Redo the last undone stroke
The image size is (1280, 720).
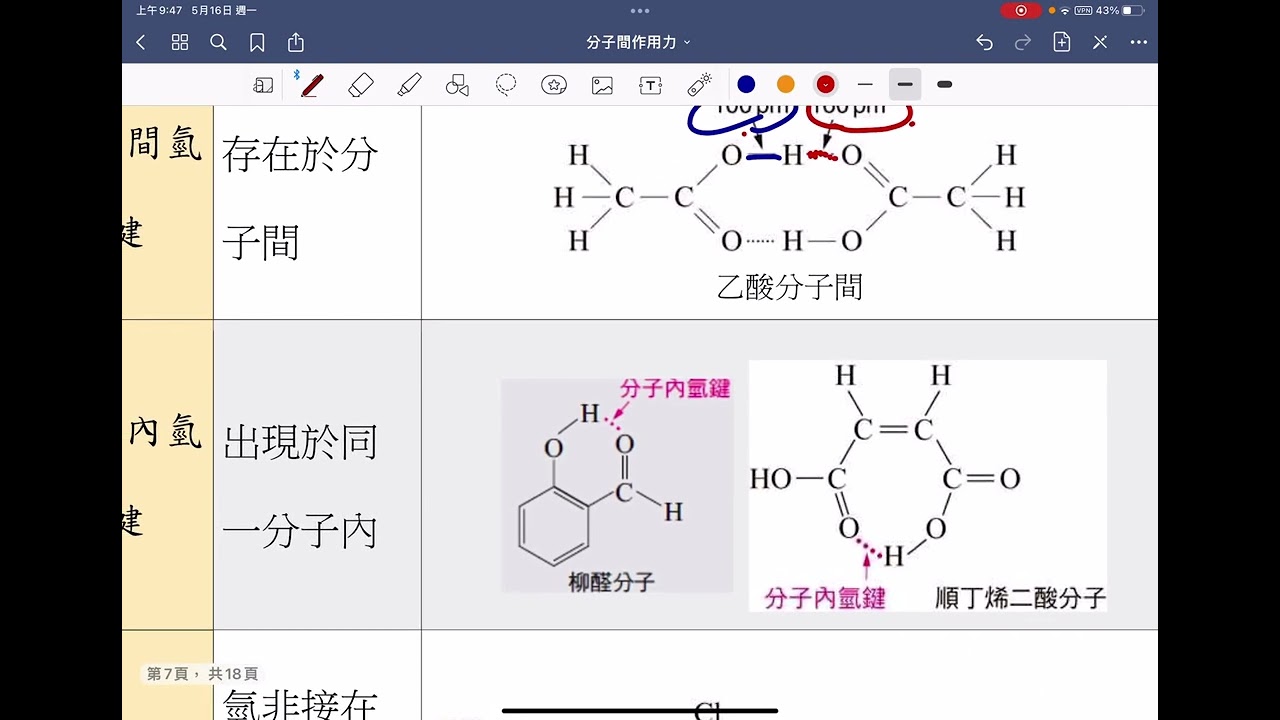pos(1023,42)
